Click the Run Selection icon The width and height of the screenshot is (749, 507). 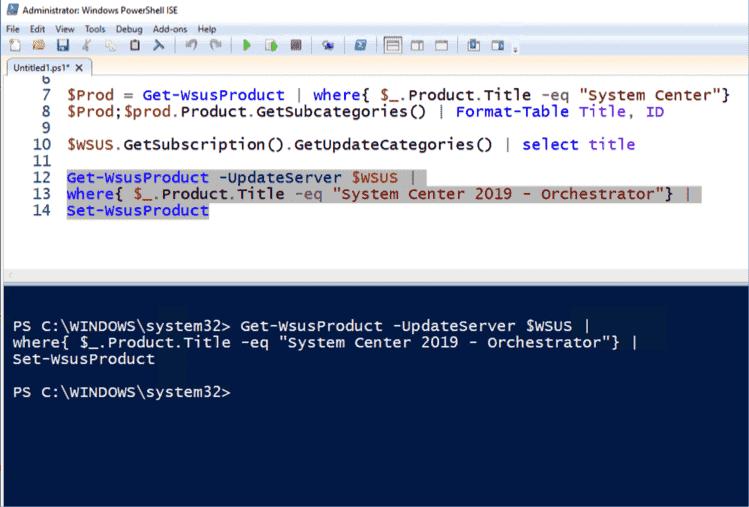(x=271, y=45)
